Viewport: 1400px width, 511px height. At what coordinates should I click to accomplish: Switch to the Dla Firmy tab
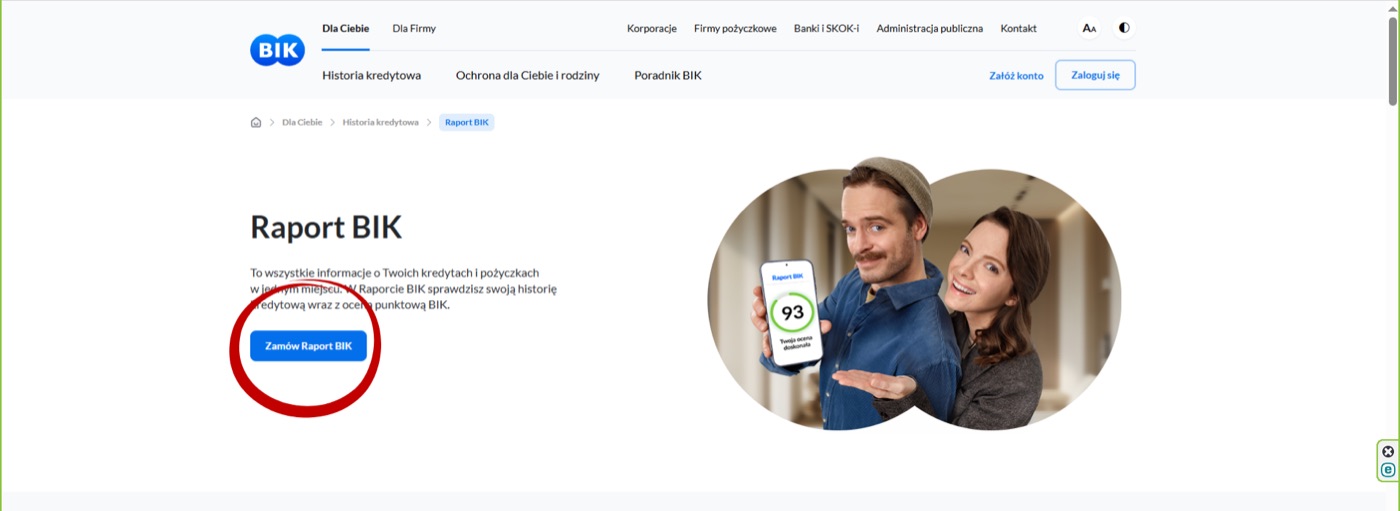[x=414, y=29]
